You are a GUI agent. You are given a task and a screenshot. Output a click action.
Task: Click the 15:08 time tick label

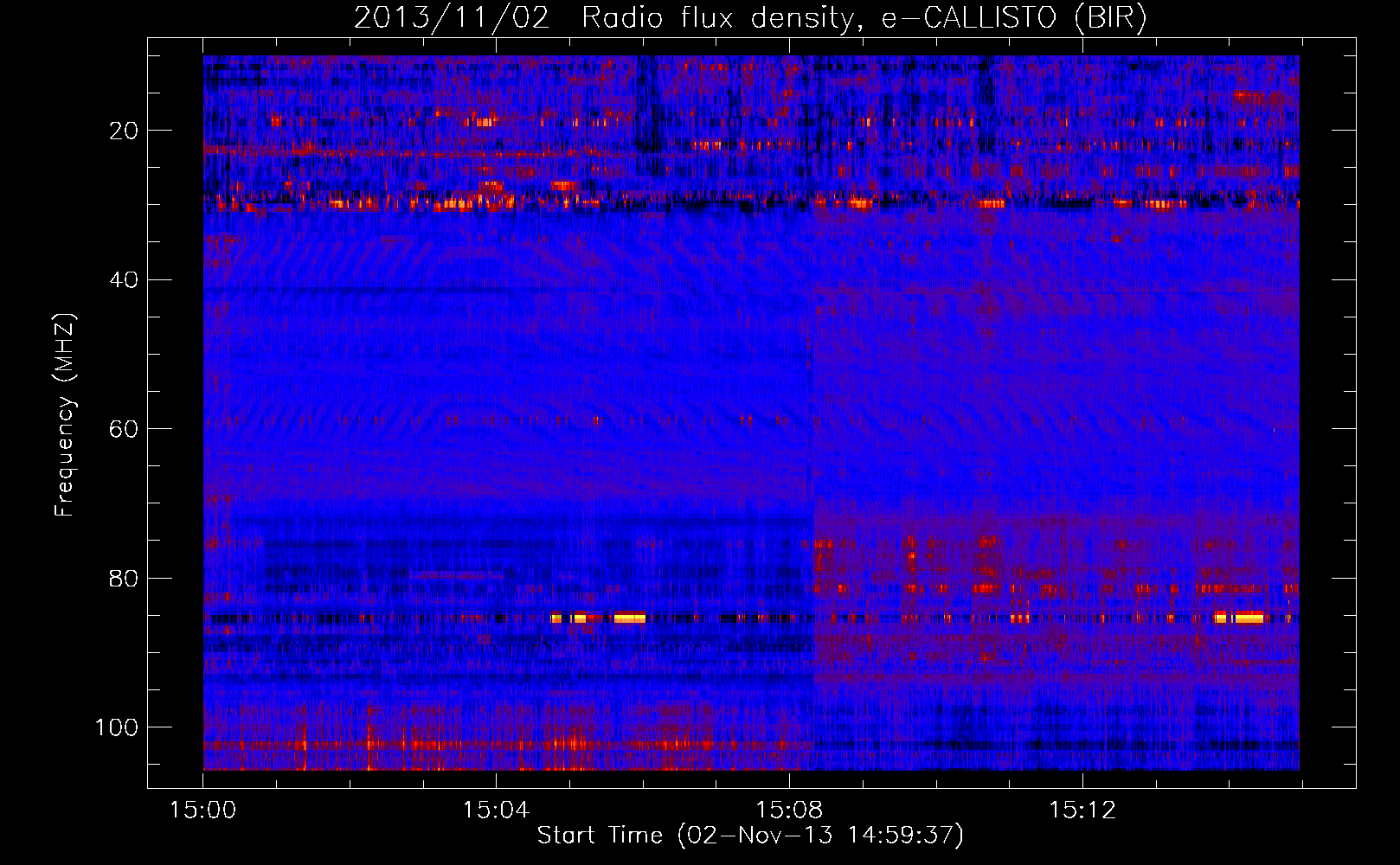(x=789, y=811)
